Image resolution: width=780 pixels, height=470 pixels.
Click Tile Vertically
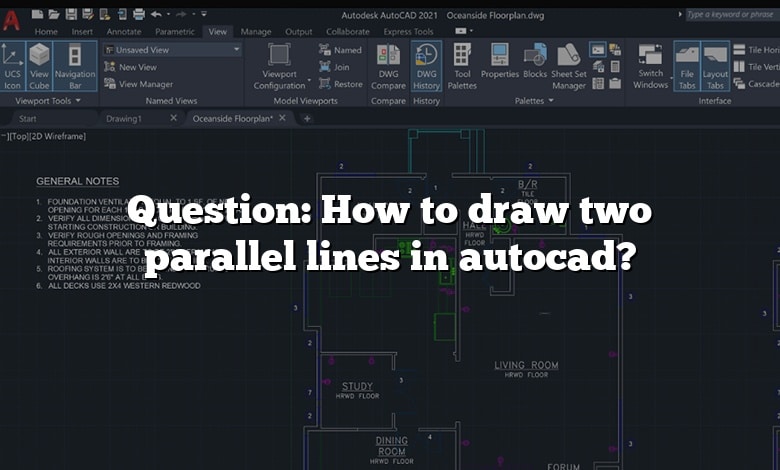pos(756,67)
